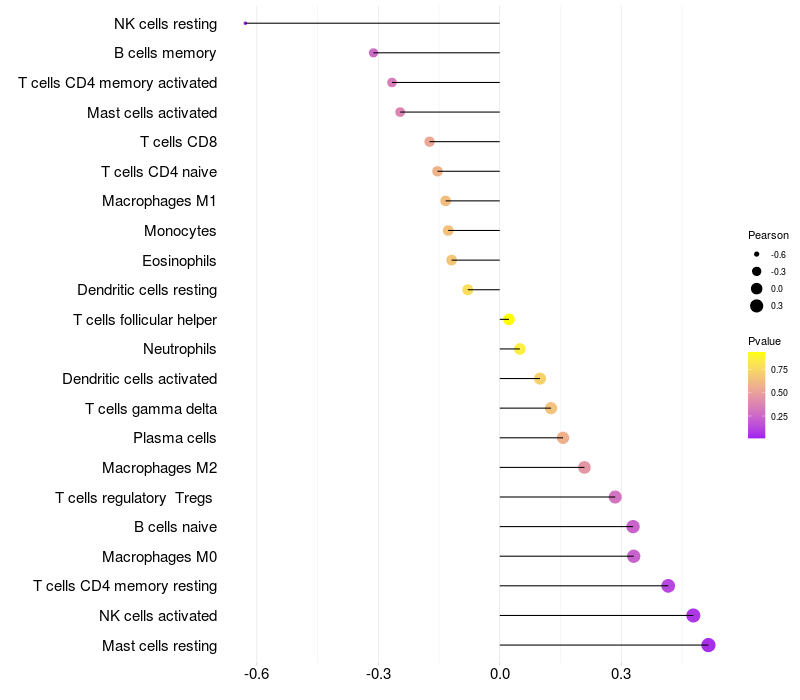Select the NK cells activated data point
Screen dimensions: 800x700
[x=693, y=616]
